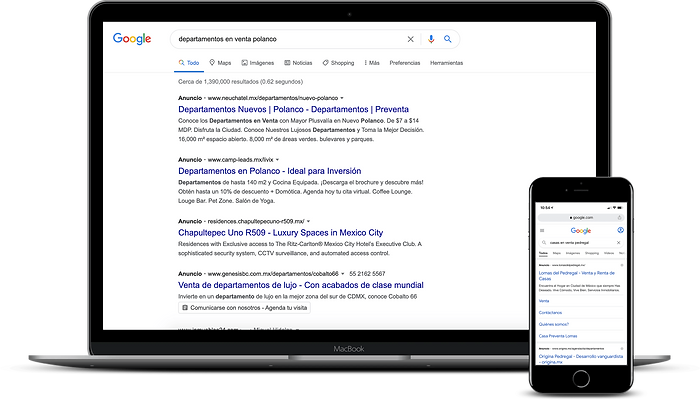Open the Noticias tab on laptop
This screenshot has width=700, height=400.
click(298, 63)
